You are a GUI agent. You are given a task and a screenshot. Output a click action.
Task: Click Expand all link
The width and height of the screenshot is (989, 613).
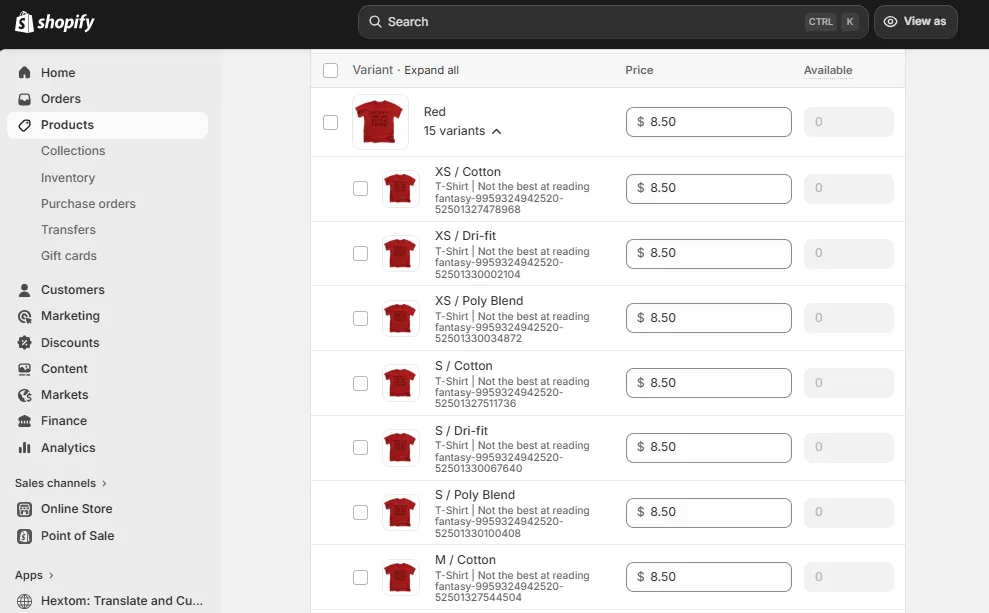click(431, 70)
